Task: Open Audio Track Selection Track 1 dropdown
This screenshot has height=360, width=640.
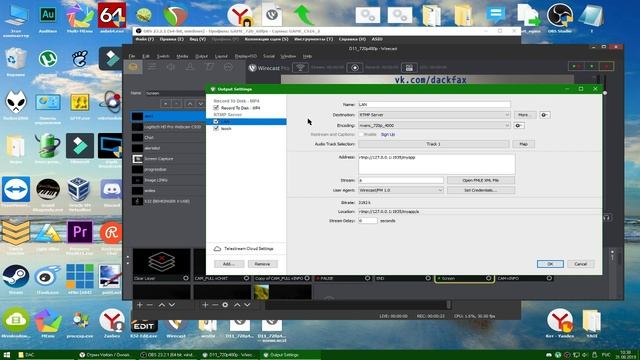Action: [x=433, y=144]
